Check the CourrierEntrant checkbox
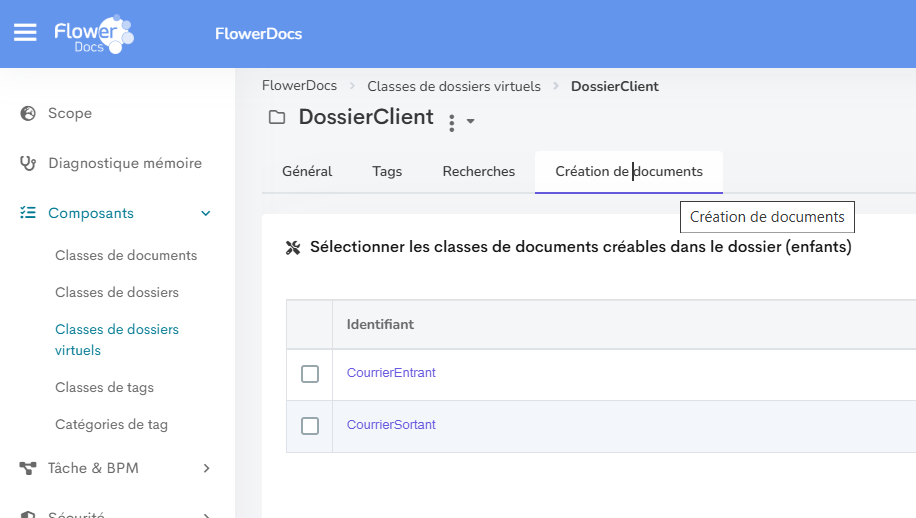Image resolution: width=916 pixels, height=518 pixels. 310,374
